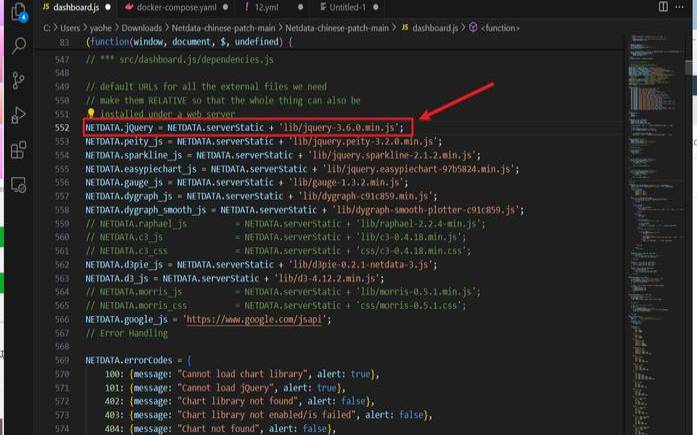Click the unsaved dot on 12.yml tab
697x435 pixels.
300,7
